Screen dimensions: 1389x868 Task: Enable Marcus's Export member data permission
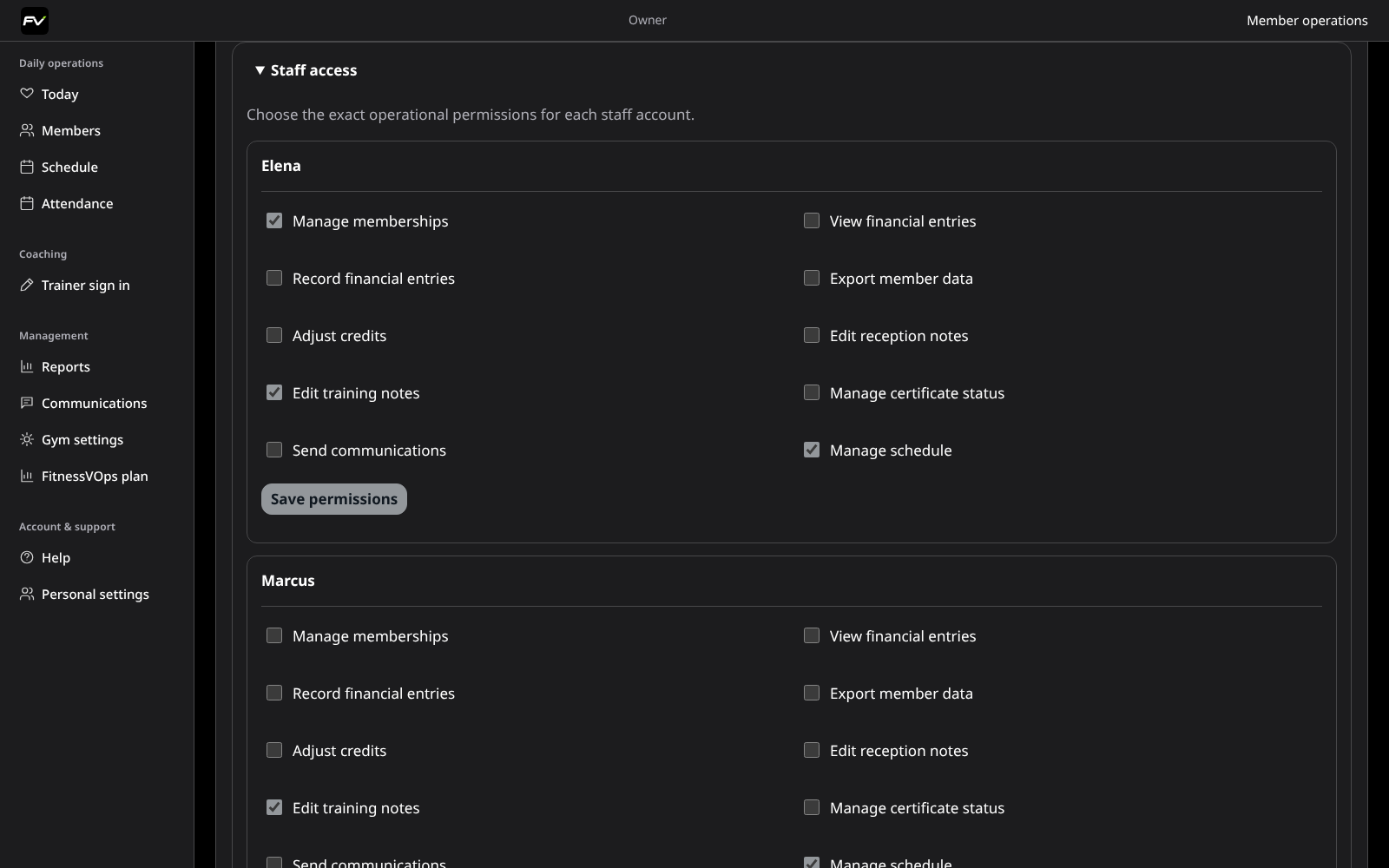coord(812,693)
